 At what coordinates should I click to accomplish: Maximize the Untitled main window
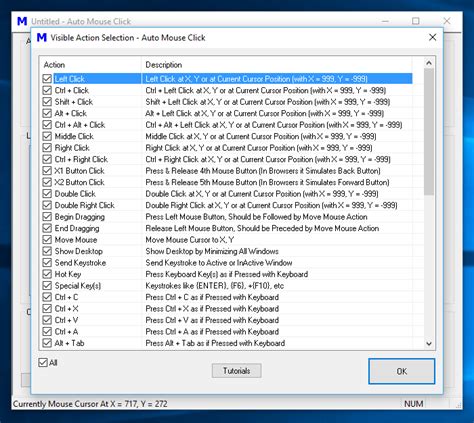[416, 21]
